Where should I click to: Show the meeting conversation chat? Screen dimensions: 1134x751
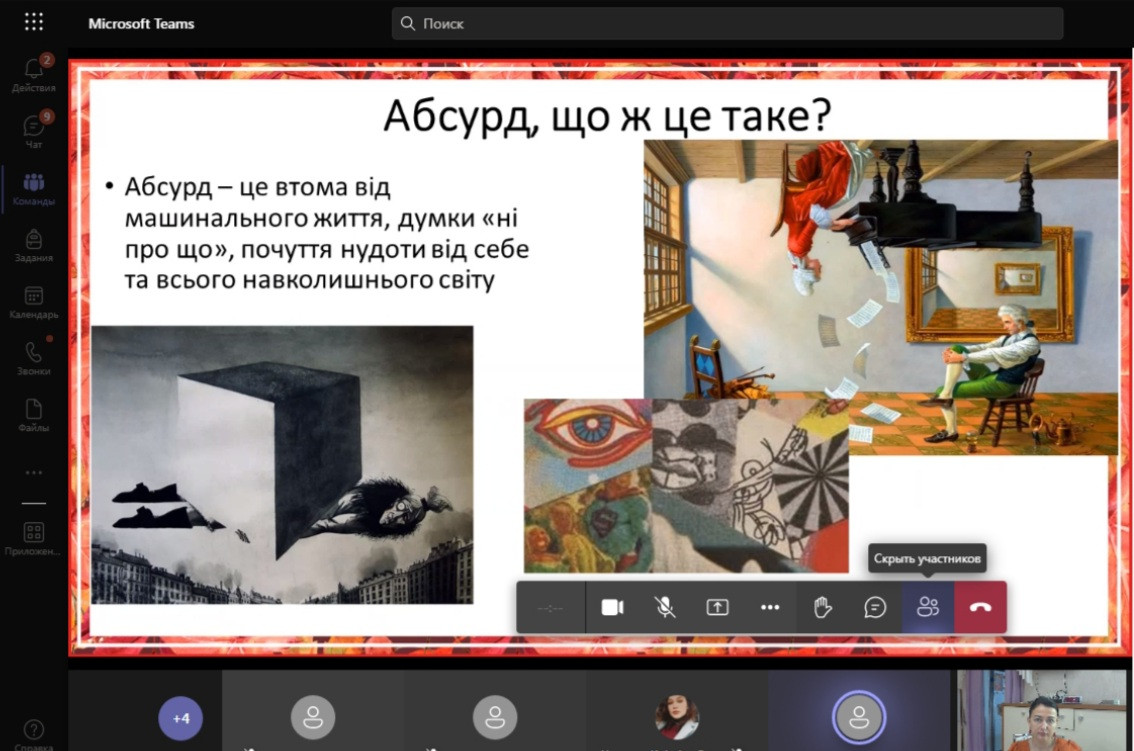(875, 607)
